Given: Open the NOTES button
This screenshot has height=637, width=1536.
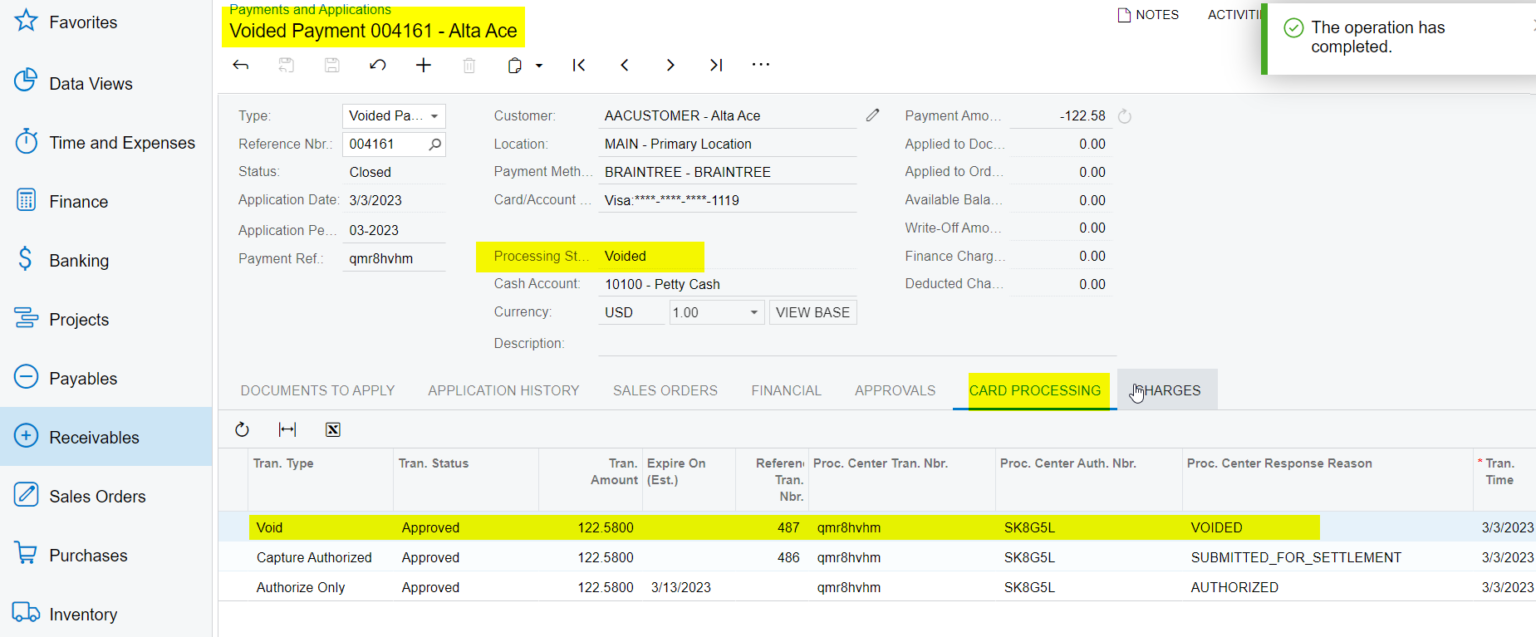Looking at the screenshot, I should (x=1148, y=15).
